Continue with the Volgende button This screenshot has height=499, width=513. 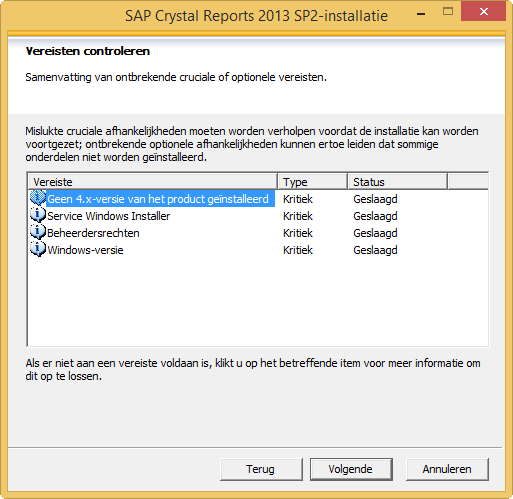351,469
